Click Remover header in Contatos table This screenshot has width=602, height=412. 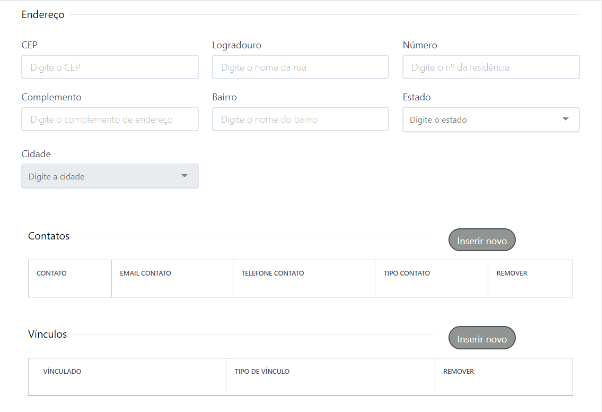click(512, 273)
